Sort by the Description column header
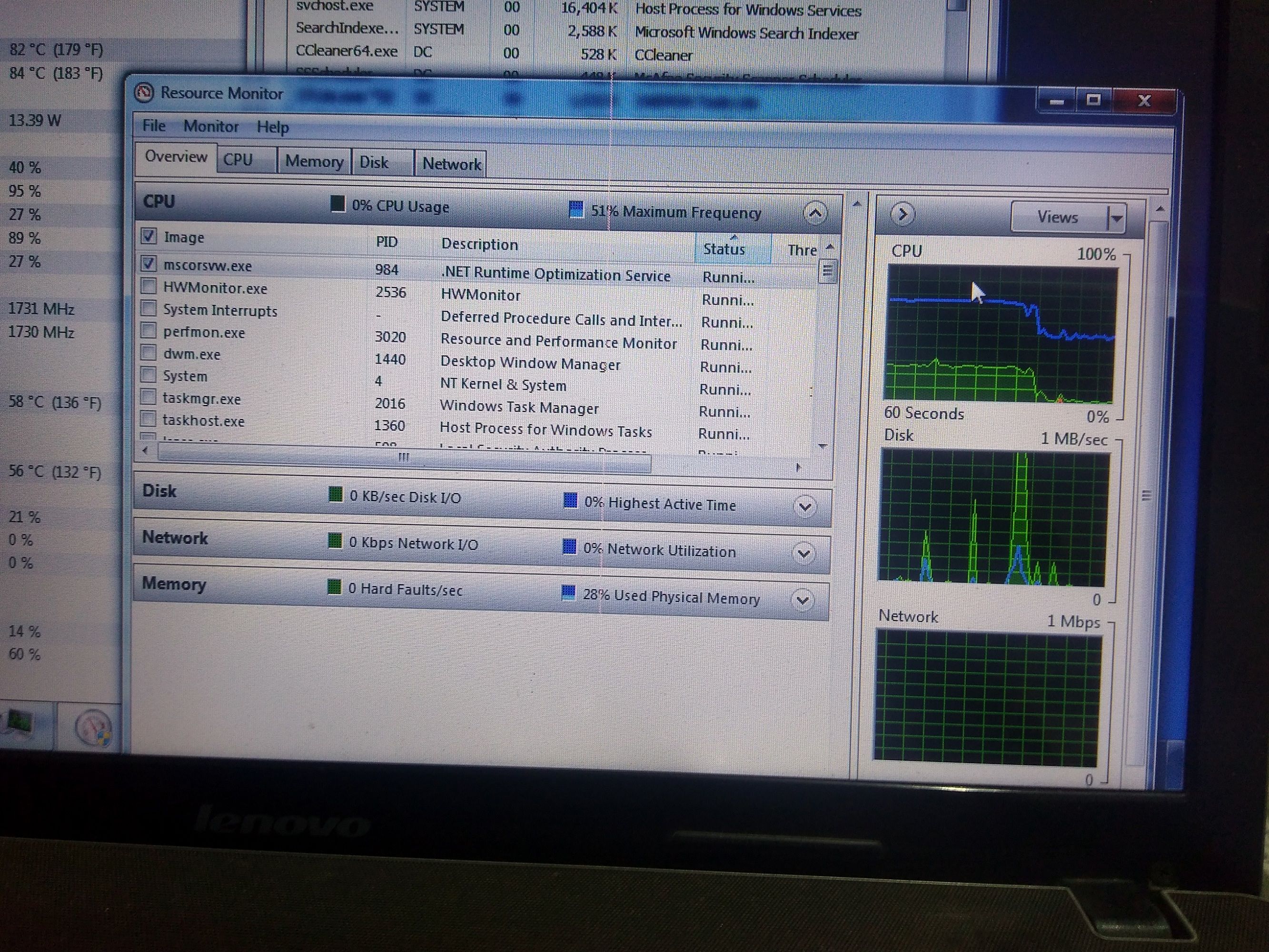 (480, 244)
